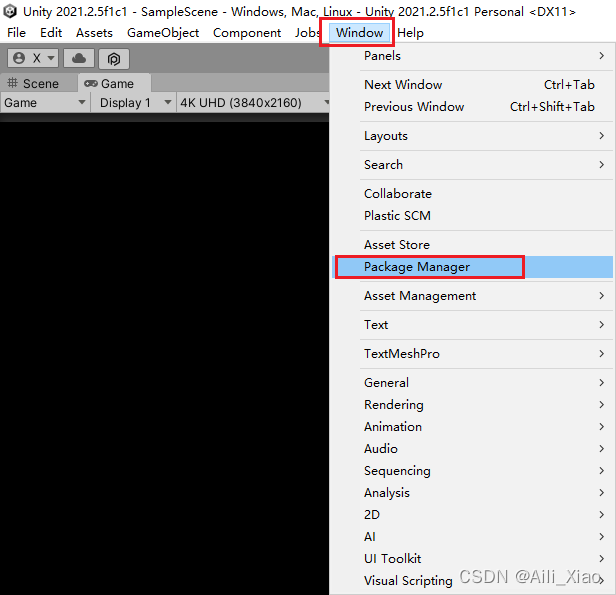Viewport: 616px width, 595px height.
Task: Open Collaborate from Window menu
Action: (x=473, y=194)
